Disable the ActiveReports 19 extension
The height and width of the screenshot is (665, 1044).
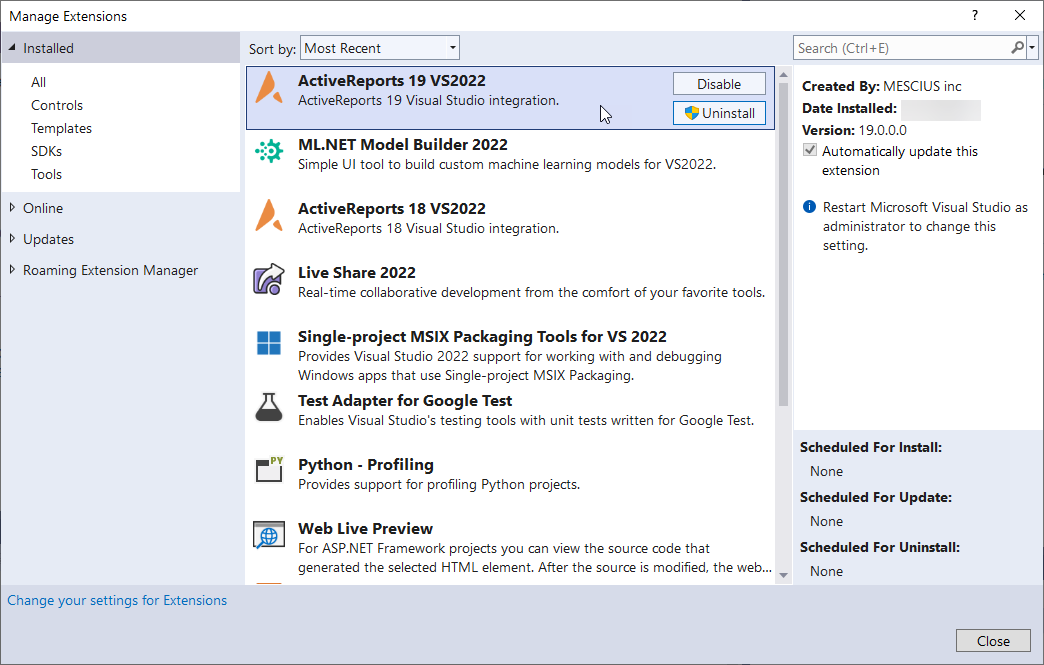[719, 84]
